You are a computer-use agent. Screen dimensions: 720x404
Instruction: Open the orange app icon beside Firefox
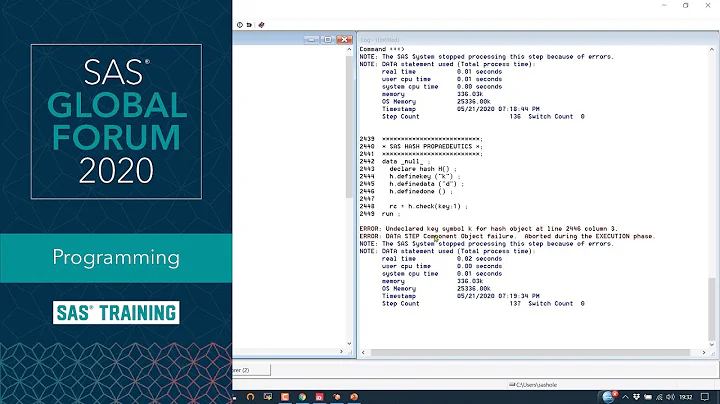click(x=337, y=397)
